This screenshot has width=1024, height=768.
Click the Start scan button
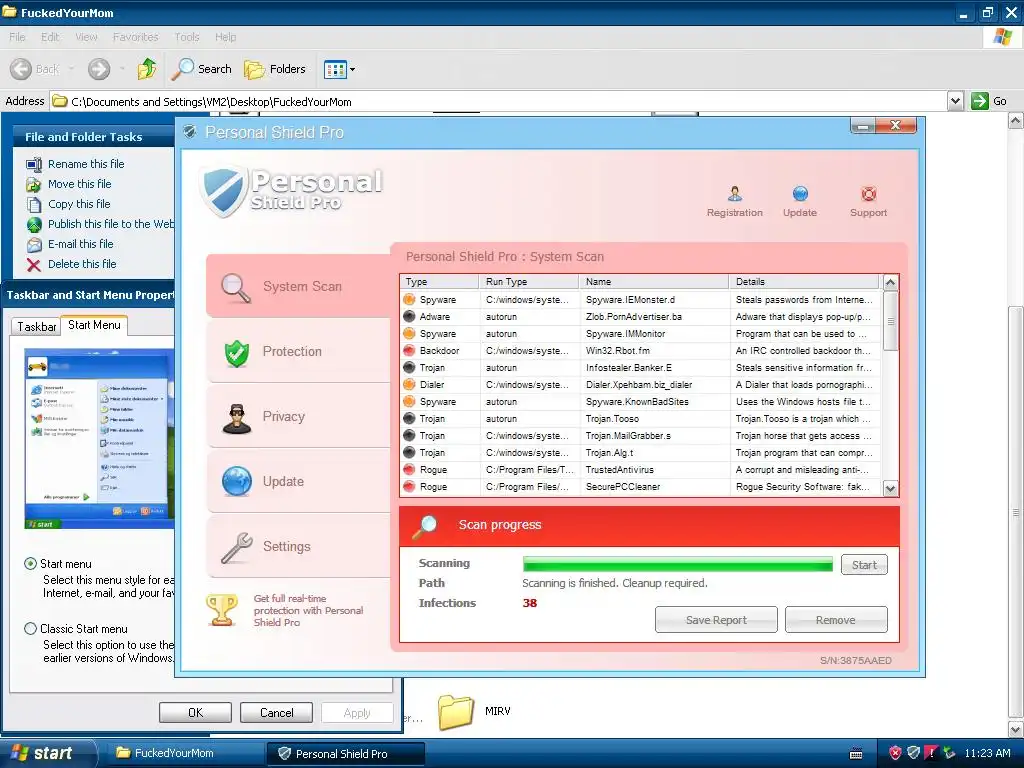[864, 565]
